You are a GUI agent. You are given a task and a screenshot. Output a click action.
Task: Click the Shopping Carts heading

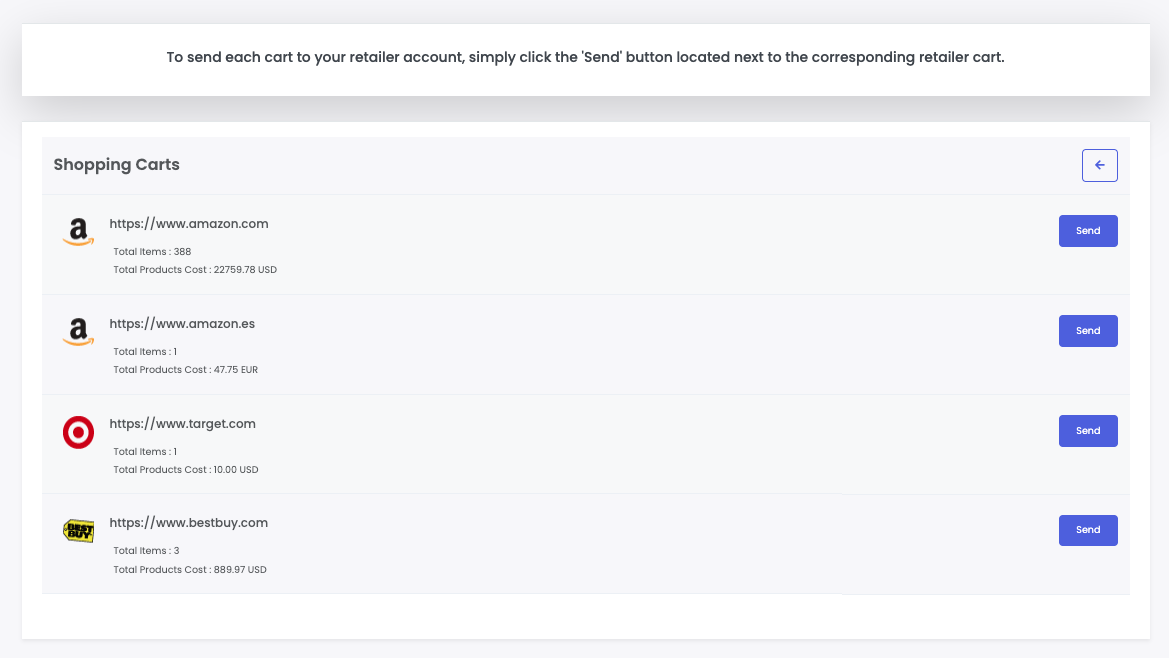click(116, 165)
